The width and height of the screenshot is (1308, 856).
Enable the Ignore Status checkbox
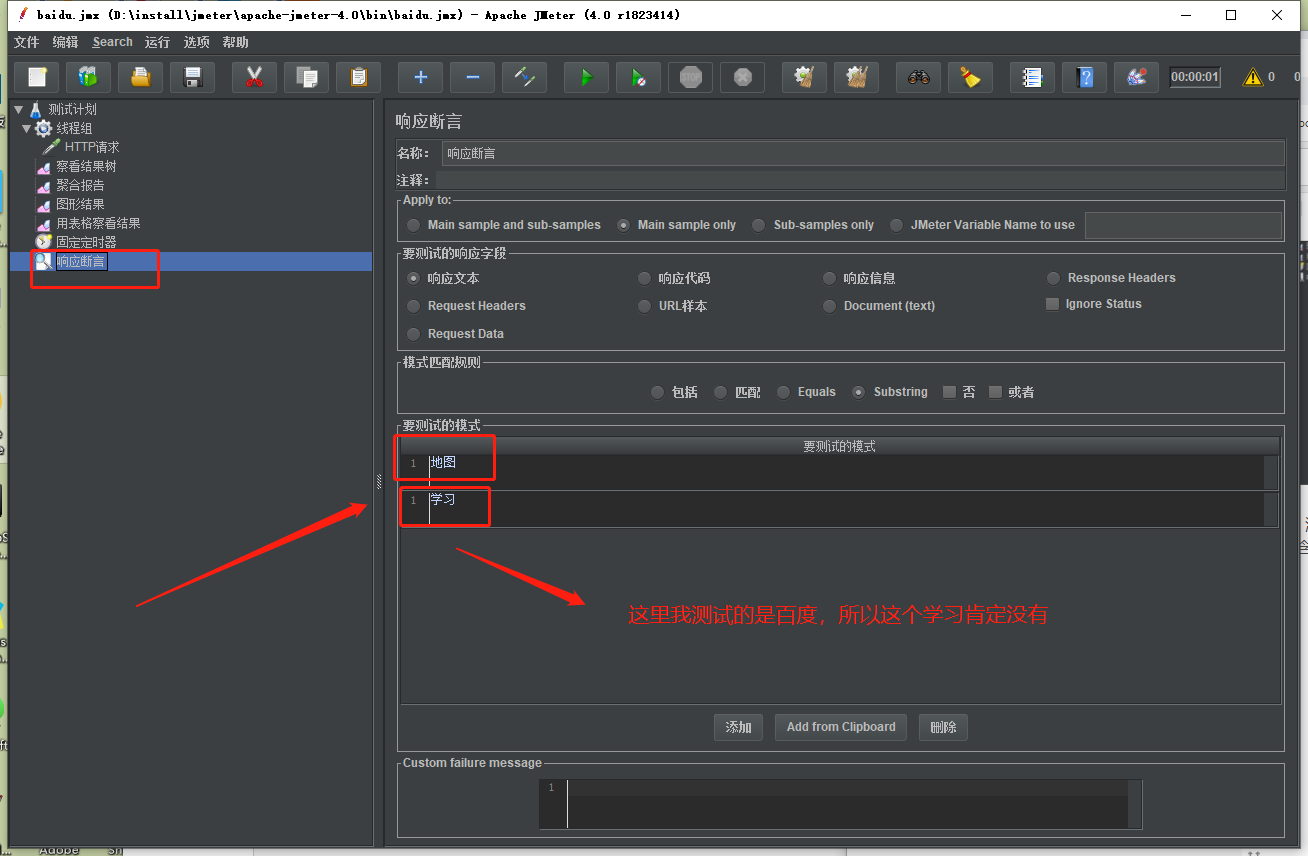click(1052, 304)
